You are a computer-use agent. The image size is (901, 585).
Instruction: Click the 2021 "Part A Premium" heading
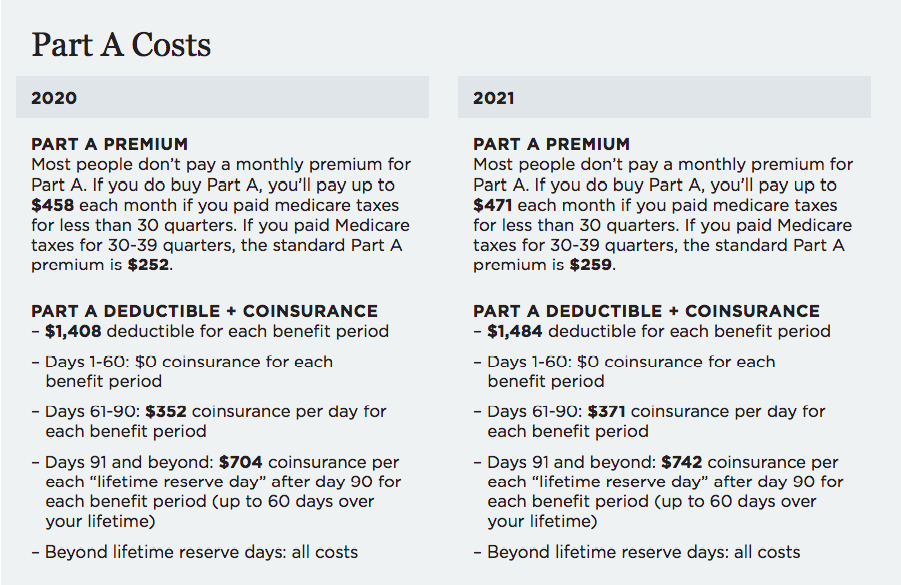point(551,144)
